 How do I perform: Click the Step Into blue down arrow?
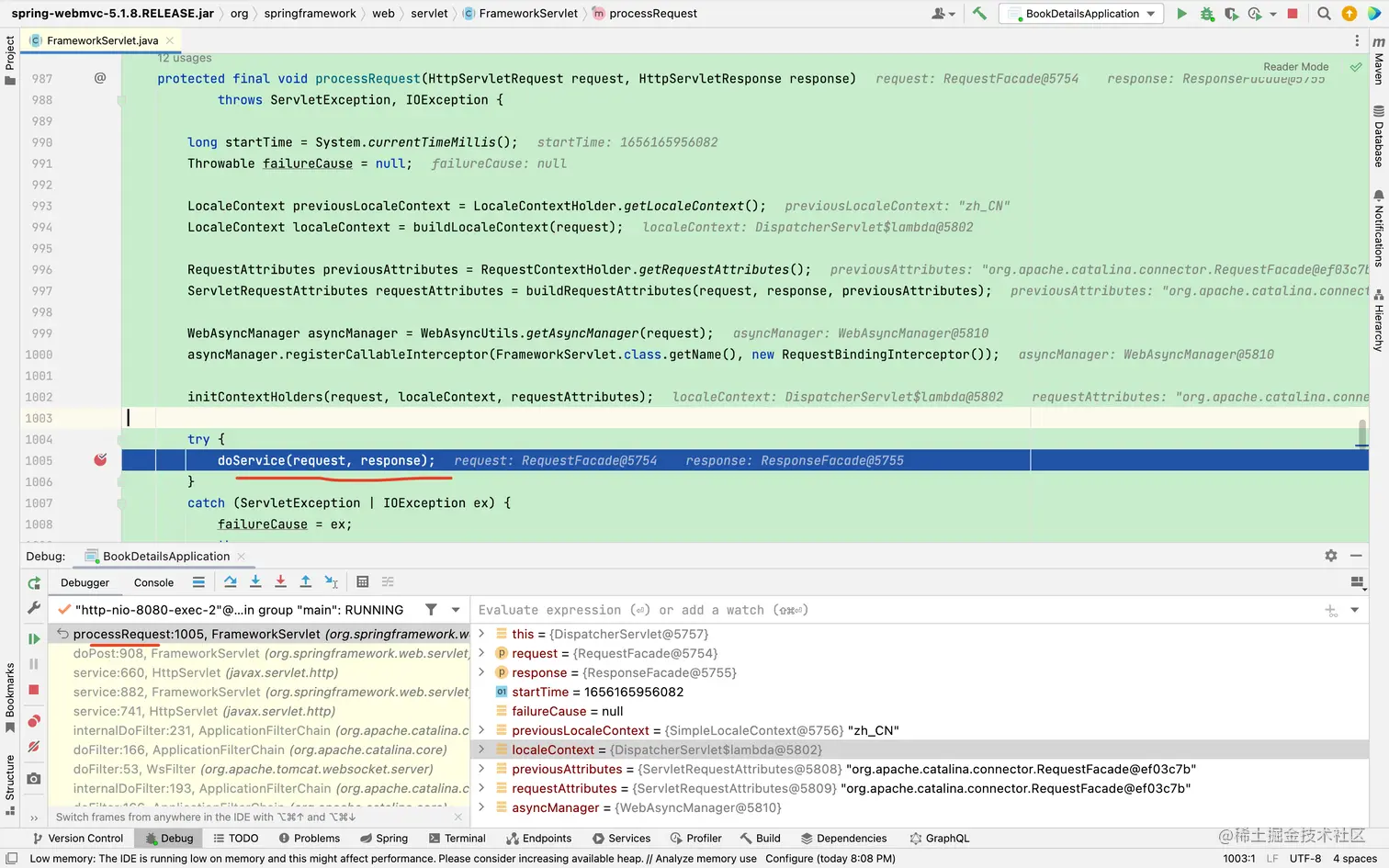255,582
